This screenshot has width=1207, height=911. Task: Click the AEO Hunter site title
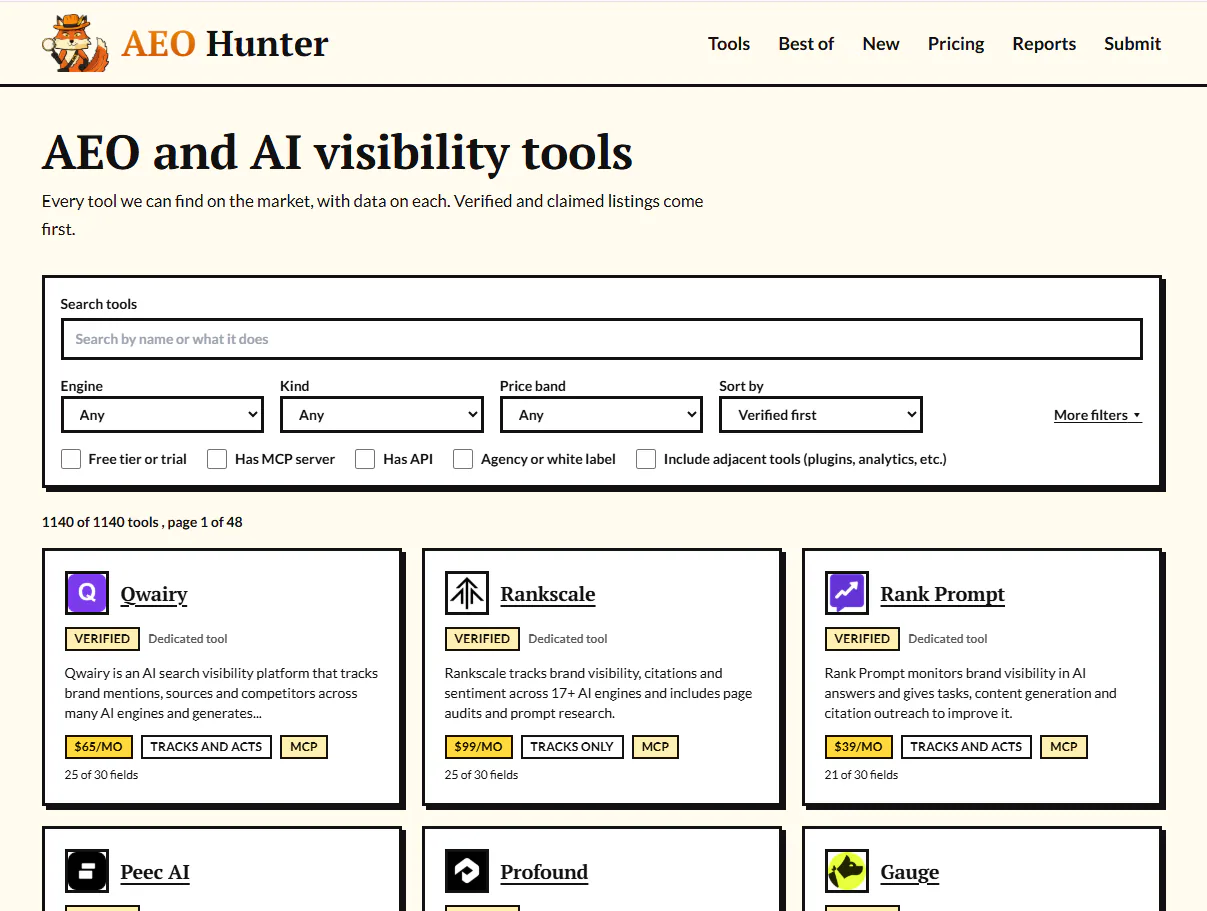point(225,44)
